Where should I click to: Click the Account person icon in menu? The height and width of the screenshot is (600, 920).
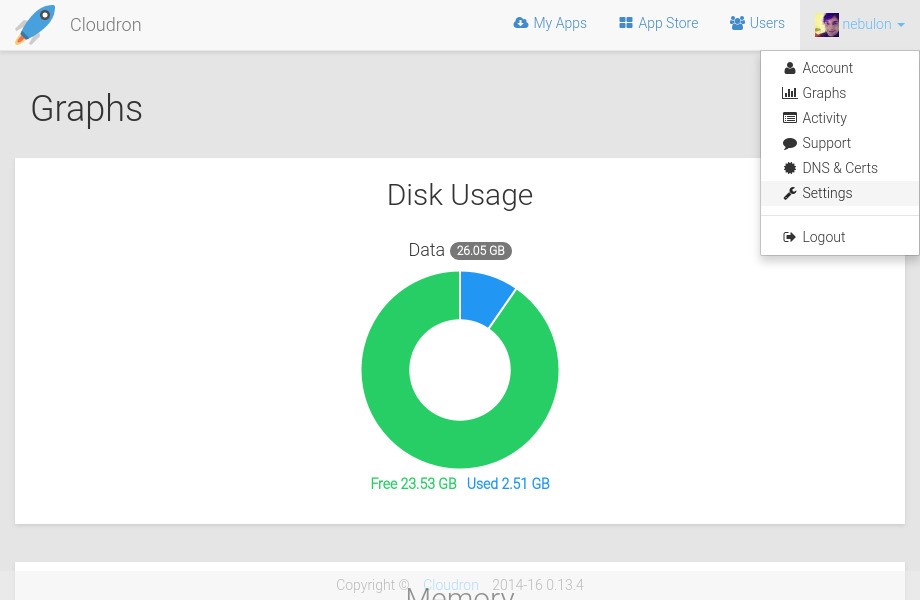(790, 68)
